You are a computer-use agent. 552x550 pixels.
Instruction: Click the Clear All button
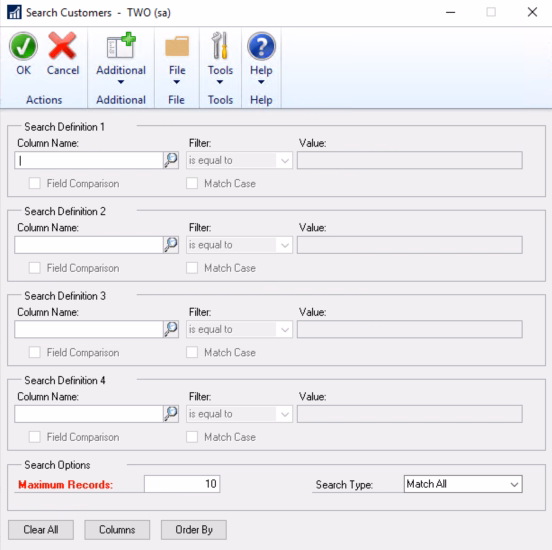41,530
